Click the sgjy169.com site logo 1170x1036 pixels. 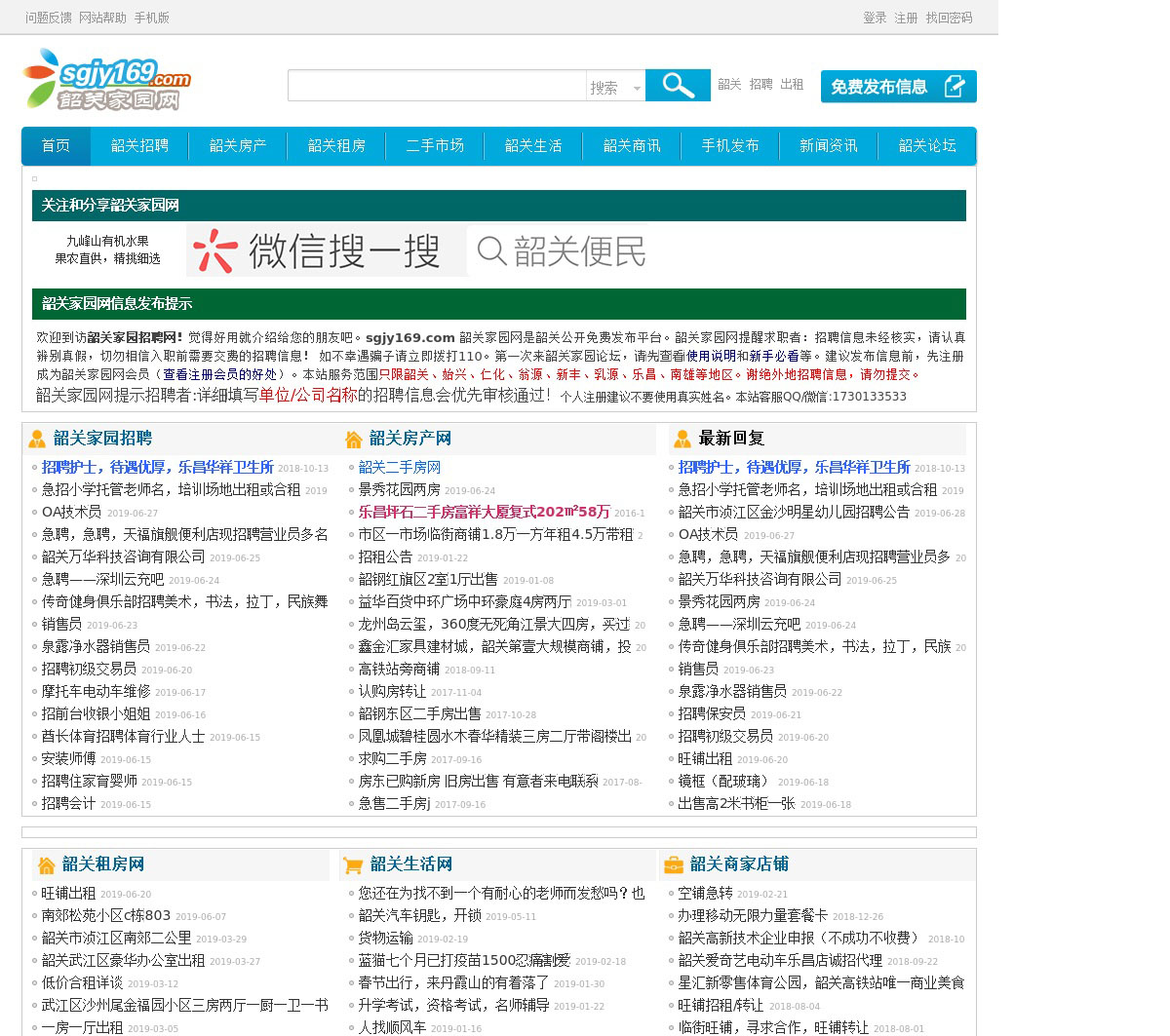point(107,80)
